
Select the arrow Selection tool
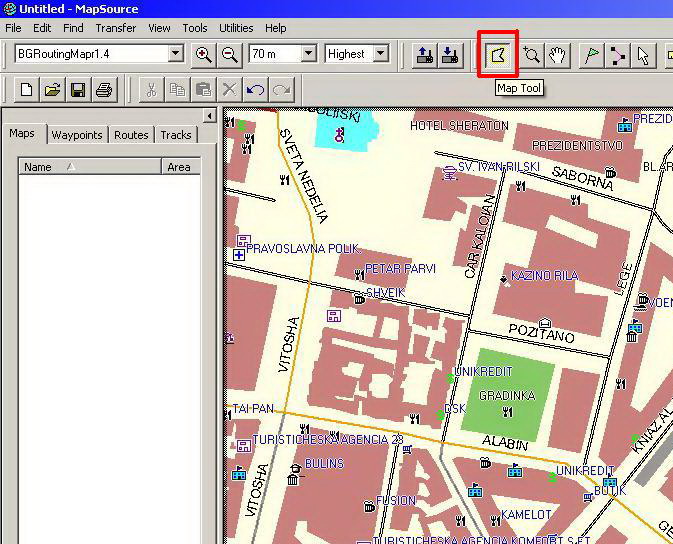(x=643, y=55)
